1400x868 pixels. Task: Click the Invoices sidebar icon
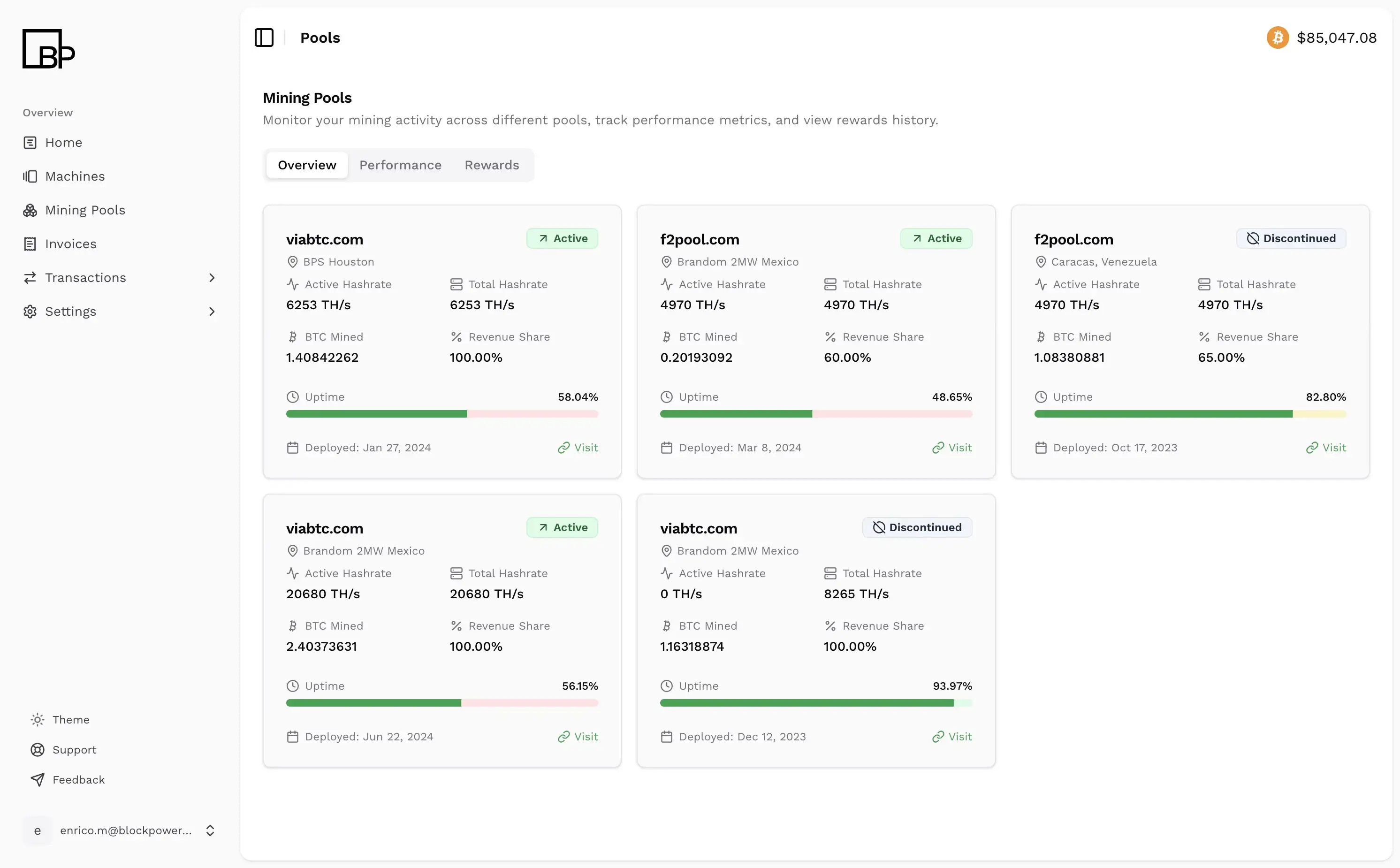[30, 244]
